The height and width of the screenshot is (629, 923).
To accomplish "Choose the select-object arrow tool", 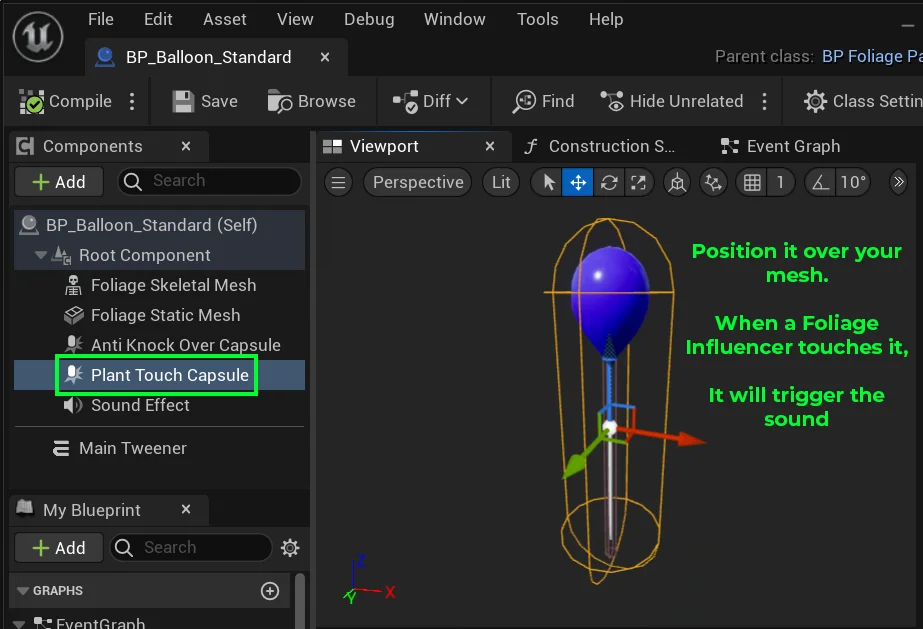I will (x=548, y=182).
